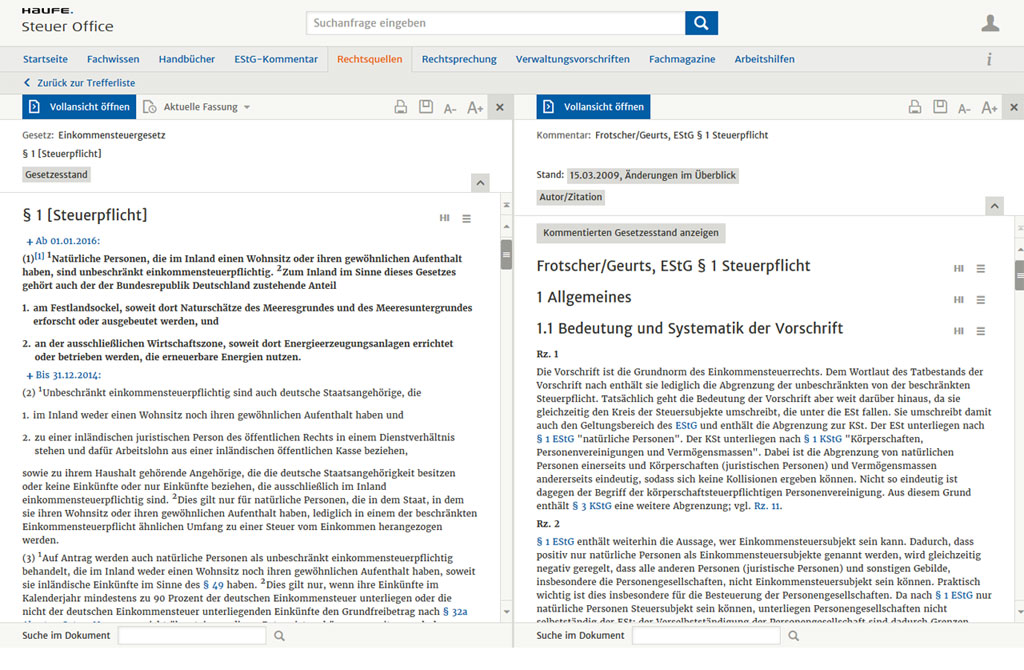1024x670 pixels.
Task: Click the blue search magnifier button
Action: (x=701, y=23)
